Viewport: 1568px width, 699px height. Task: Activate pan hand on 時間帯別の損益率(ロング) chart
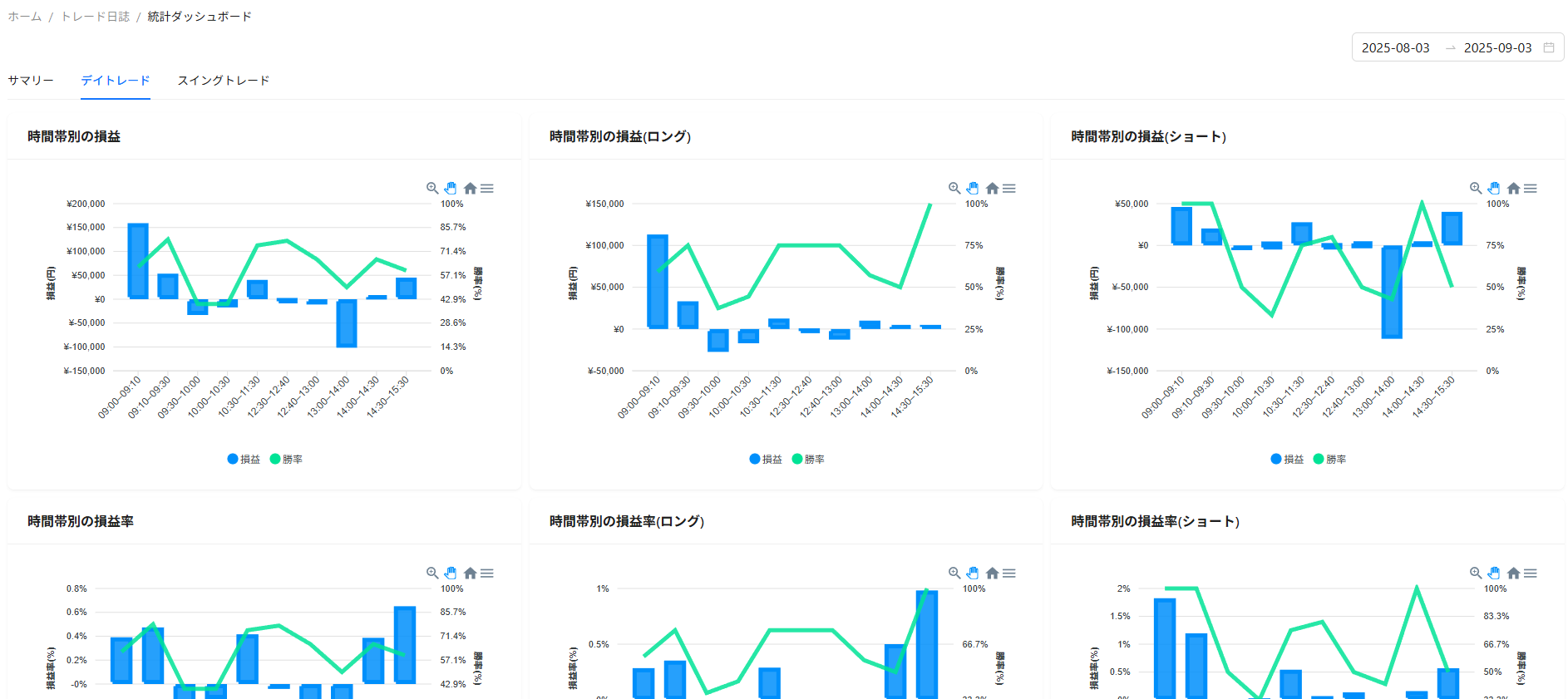(x=973, y=573)
